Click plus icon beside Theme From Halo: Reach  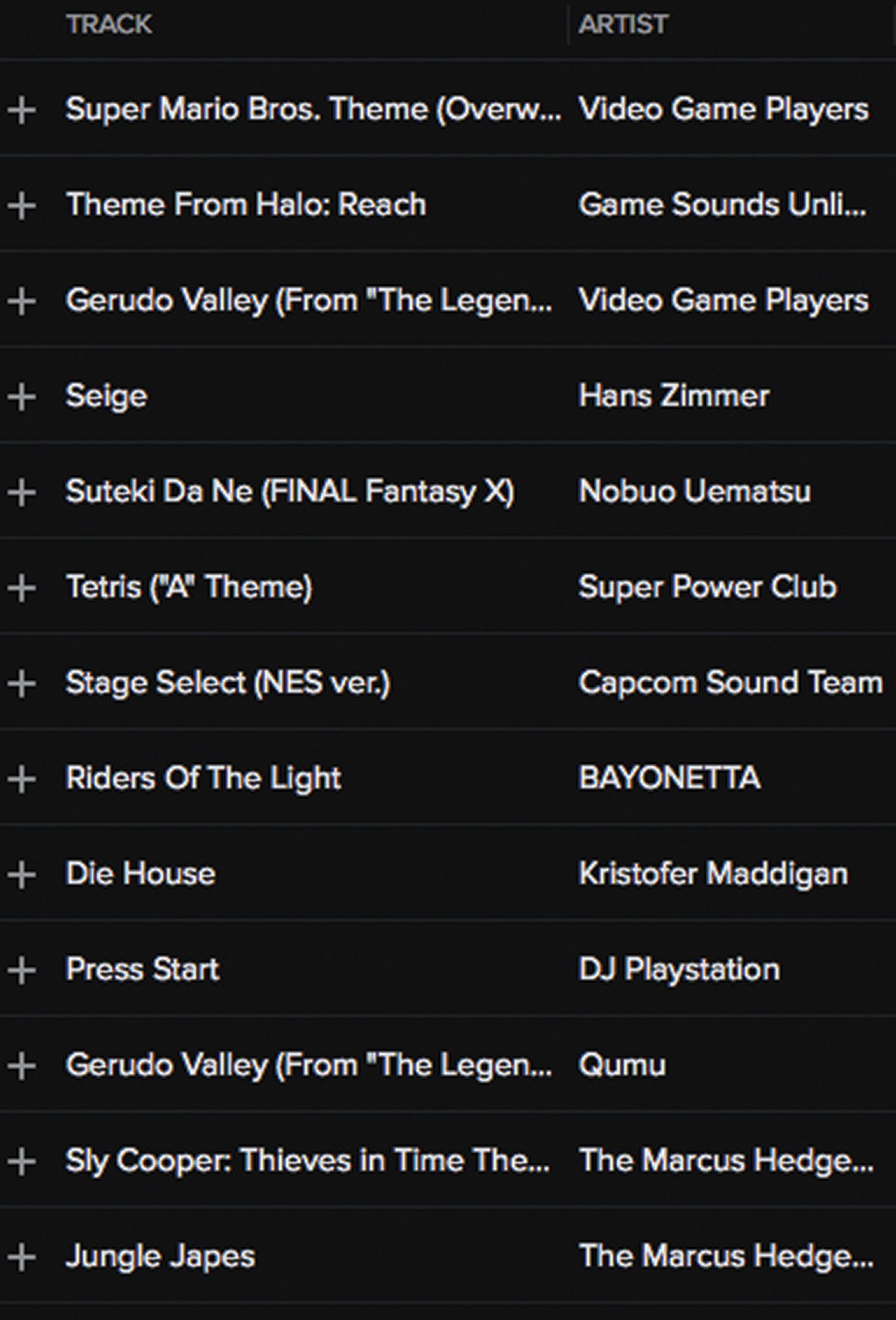22,205
